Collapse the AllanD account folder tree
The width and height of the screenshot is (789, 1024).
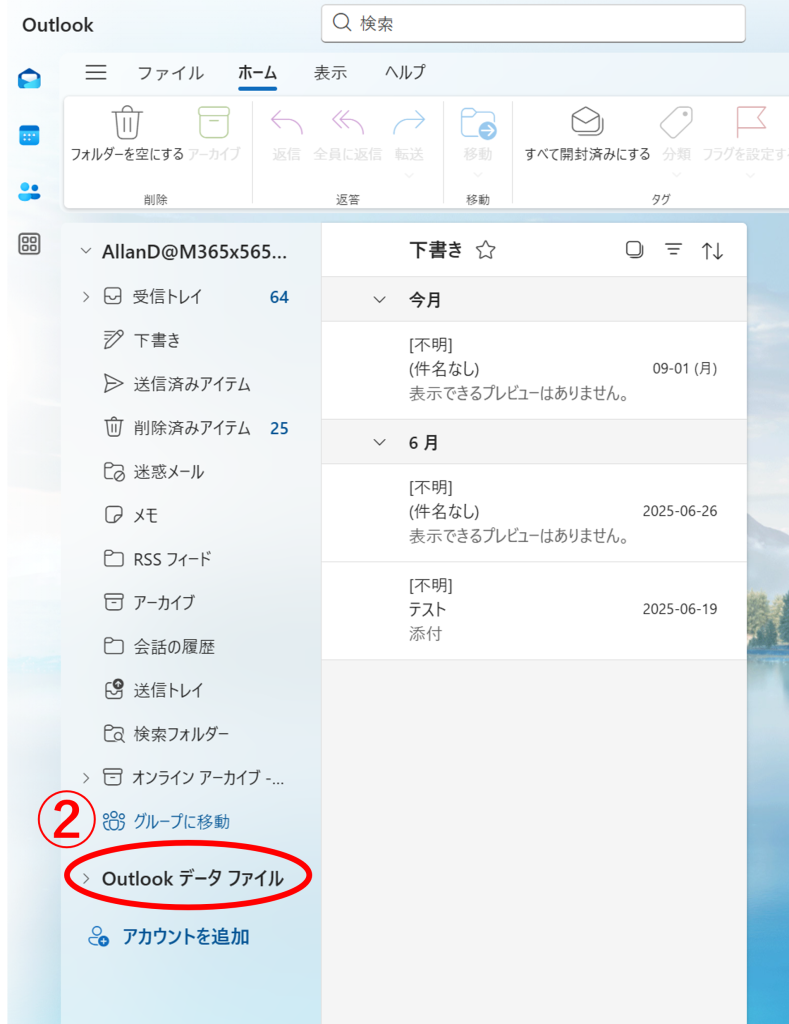pos(86,252)
